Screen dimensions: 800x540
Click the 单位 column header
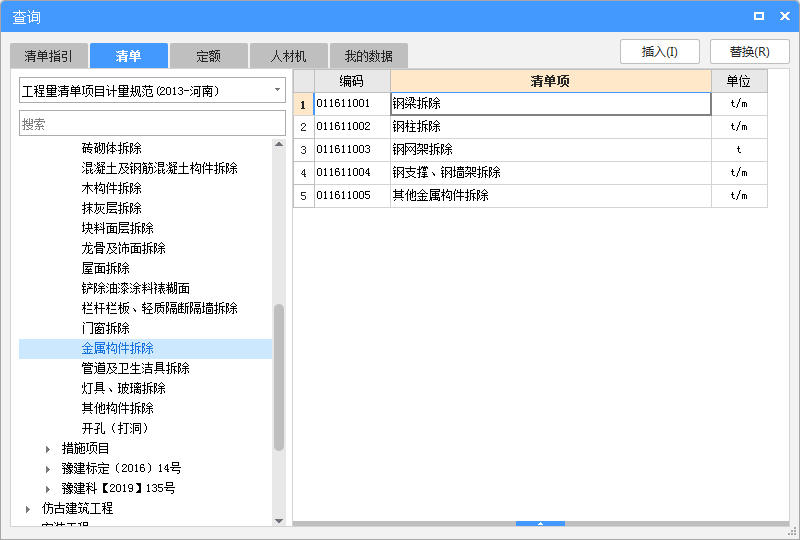[x=739, y=81]
